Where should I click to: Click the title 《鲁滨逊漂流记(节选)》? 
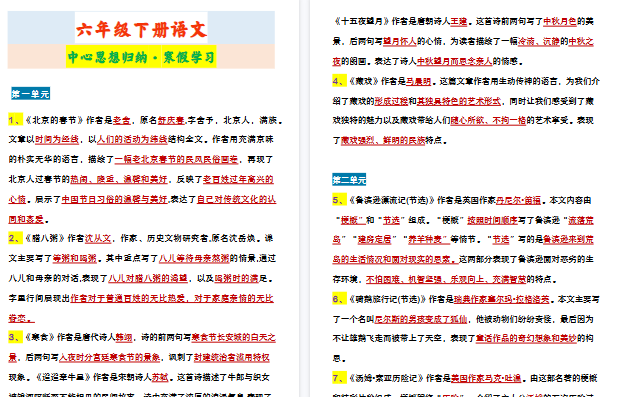click(x=392, y=200)
